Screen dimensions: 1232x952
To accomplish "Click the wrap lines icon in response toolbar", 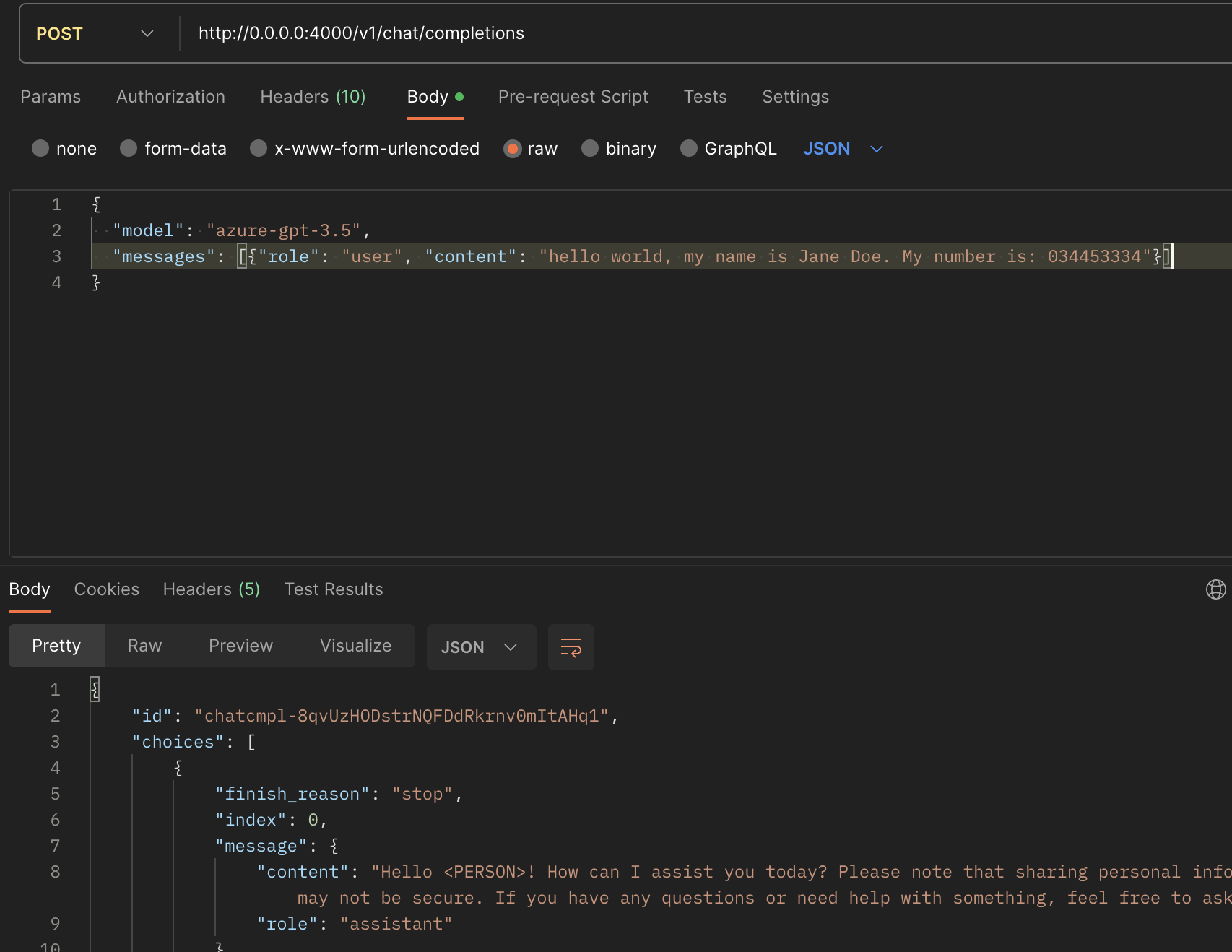I will point(571,647).
